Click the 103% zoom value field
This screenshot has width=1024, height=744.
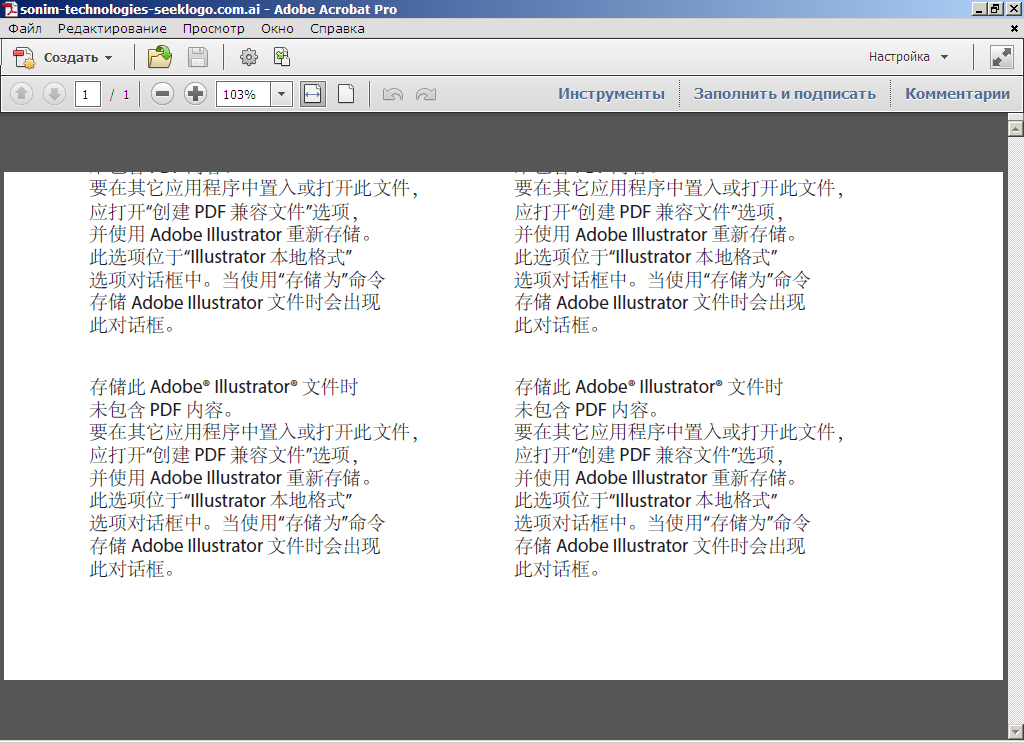click(244, 94)
